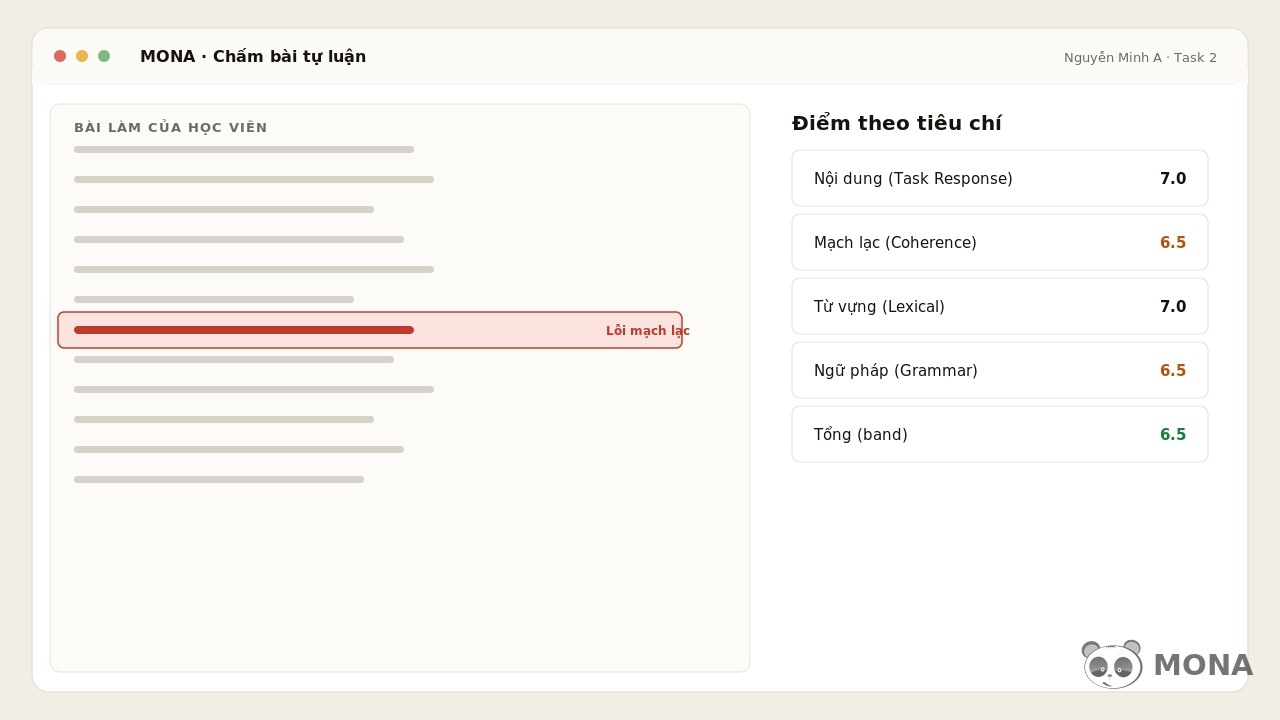The height and width of the screenshot is (720, 1280).
Task: Click the "Lỗi mạch lạc" error tag
Action: 647,331
